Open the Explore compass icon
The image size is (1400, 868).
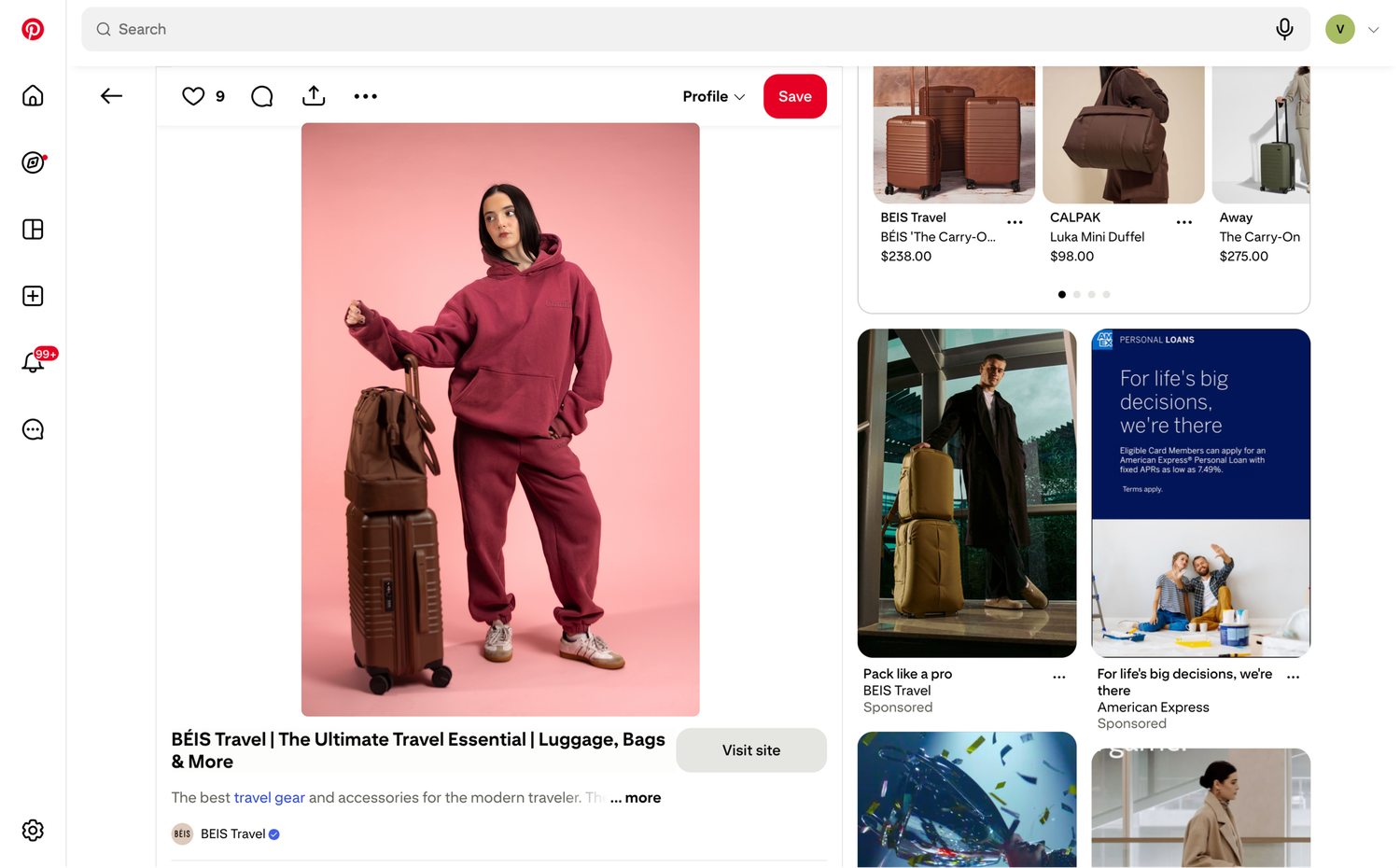pos(33,162)
